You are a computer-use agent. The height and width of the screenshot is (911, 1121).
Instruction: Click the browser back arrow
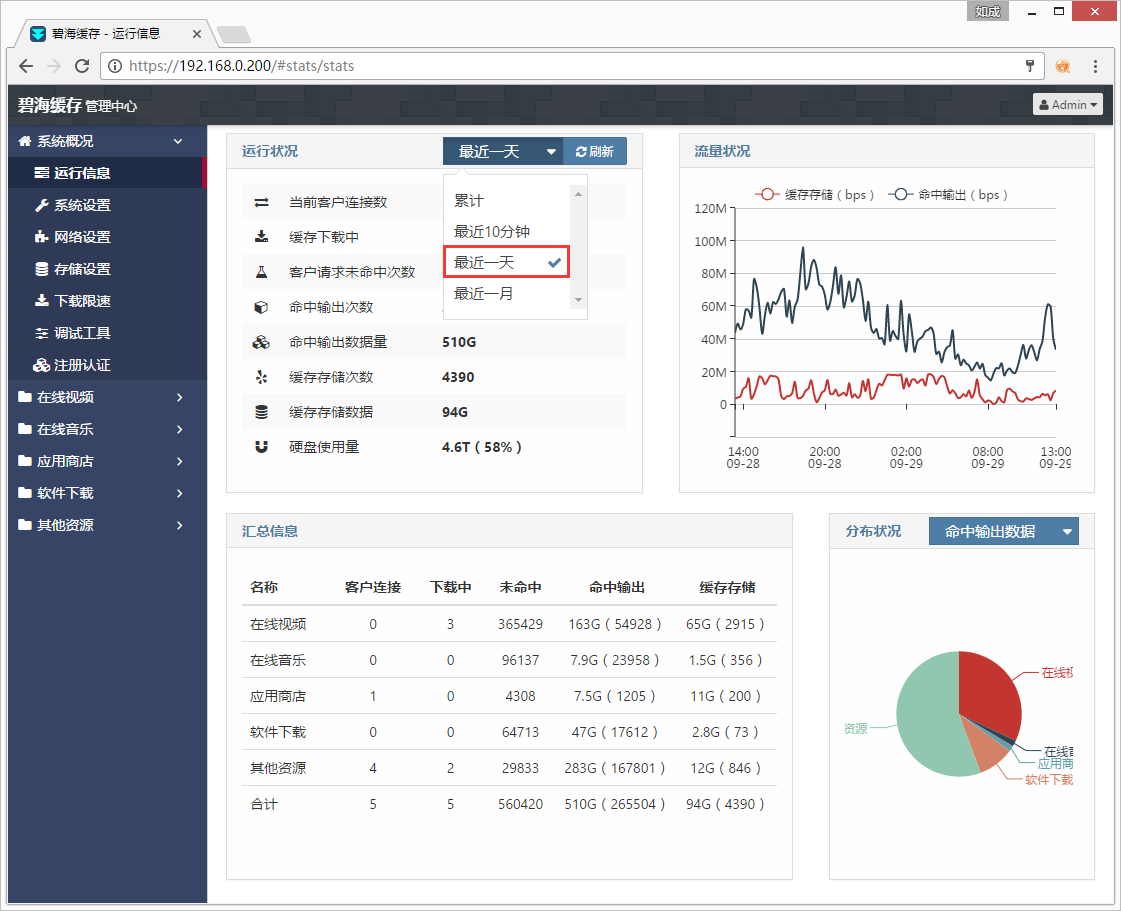pos(26,66)
